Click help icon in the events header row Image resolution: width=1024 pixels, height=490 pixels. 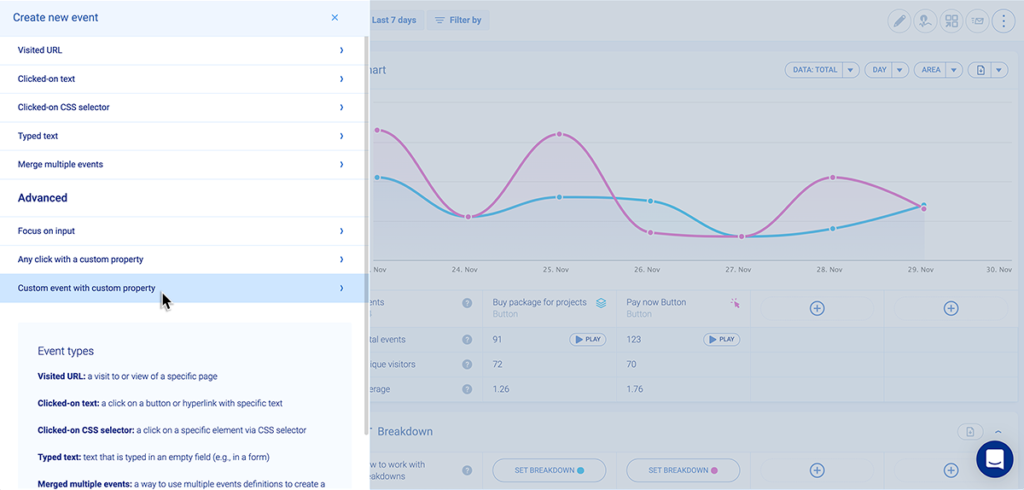(467, 303)
